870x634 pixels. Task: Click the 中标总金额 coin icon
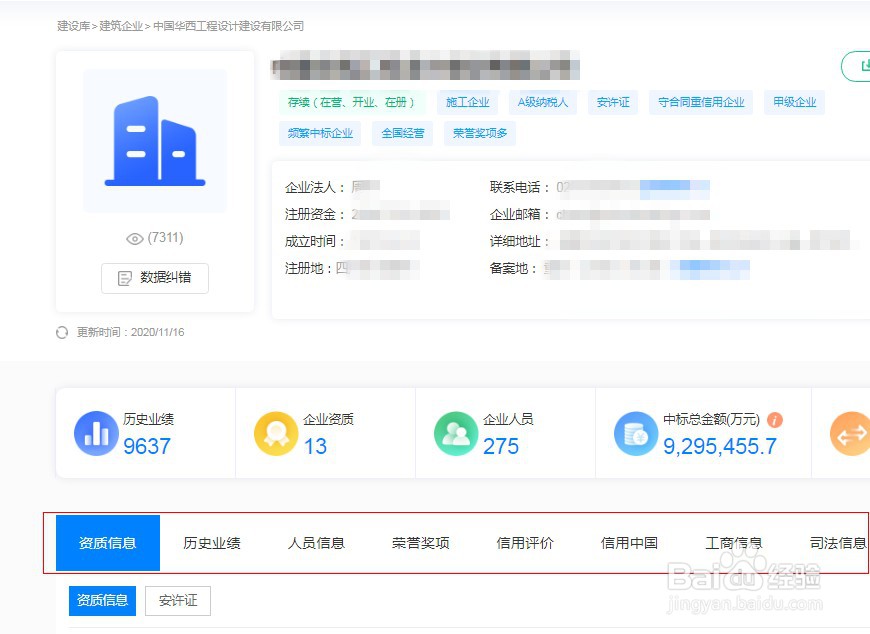point(636,432)
